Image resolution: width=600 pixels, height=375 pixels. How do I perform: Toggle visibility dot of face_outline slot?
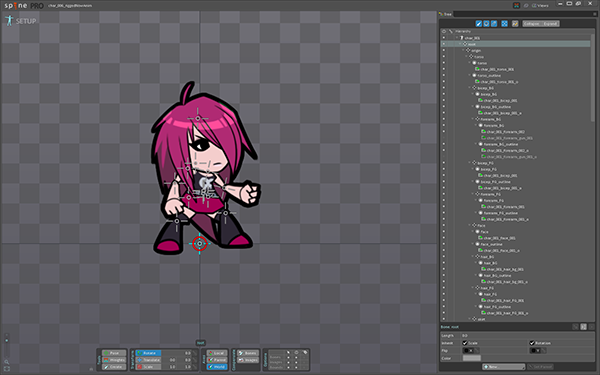444,244
